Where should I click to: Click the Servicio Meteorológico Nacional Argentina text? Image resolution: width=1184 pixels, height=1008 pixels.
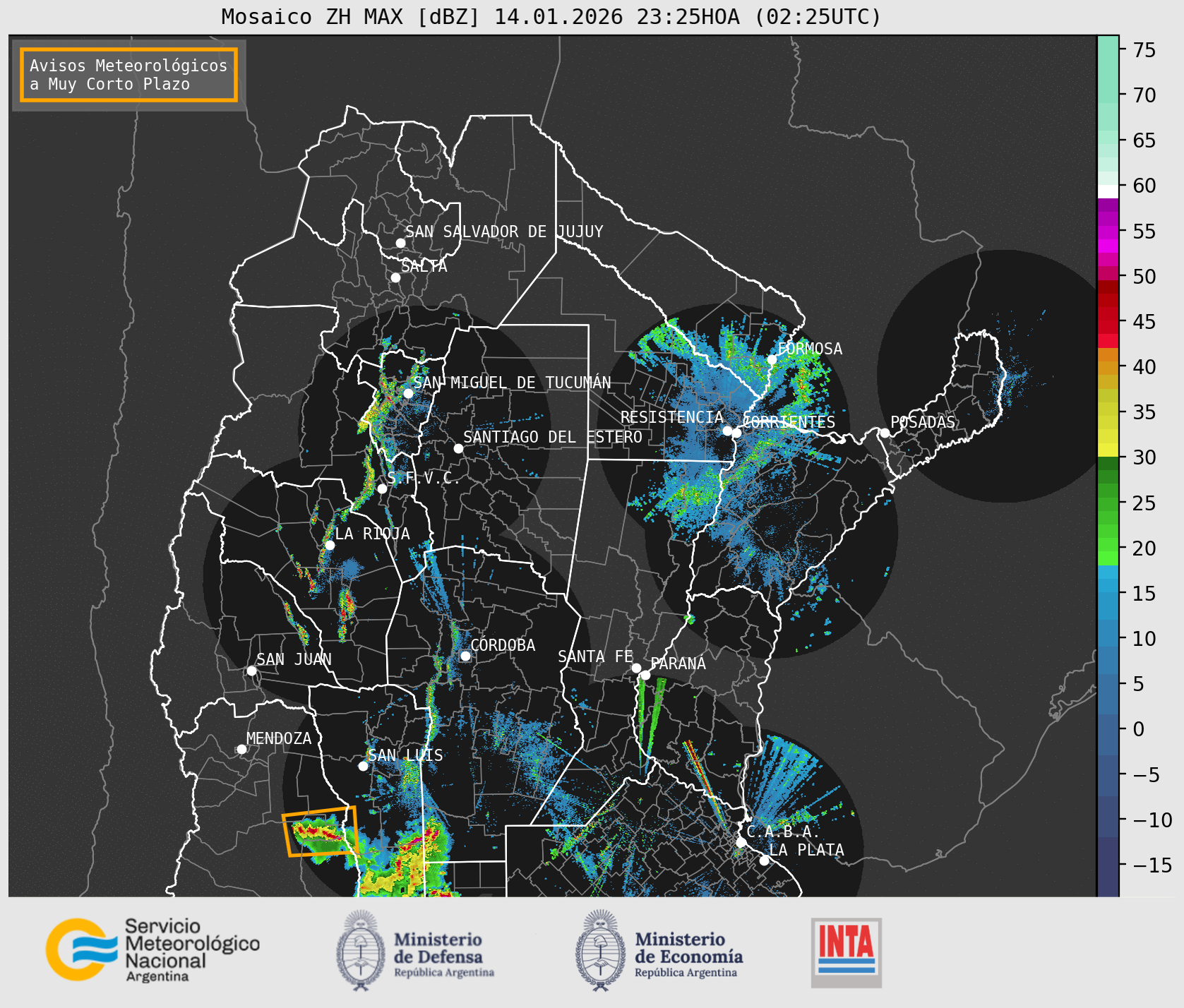192,950
